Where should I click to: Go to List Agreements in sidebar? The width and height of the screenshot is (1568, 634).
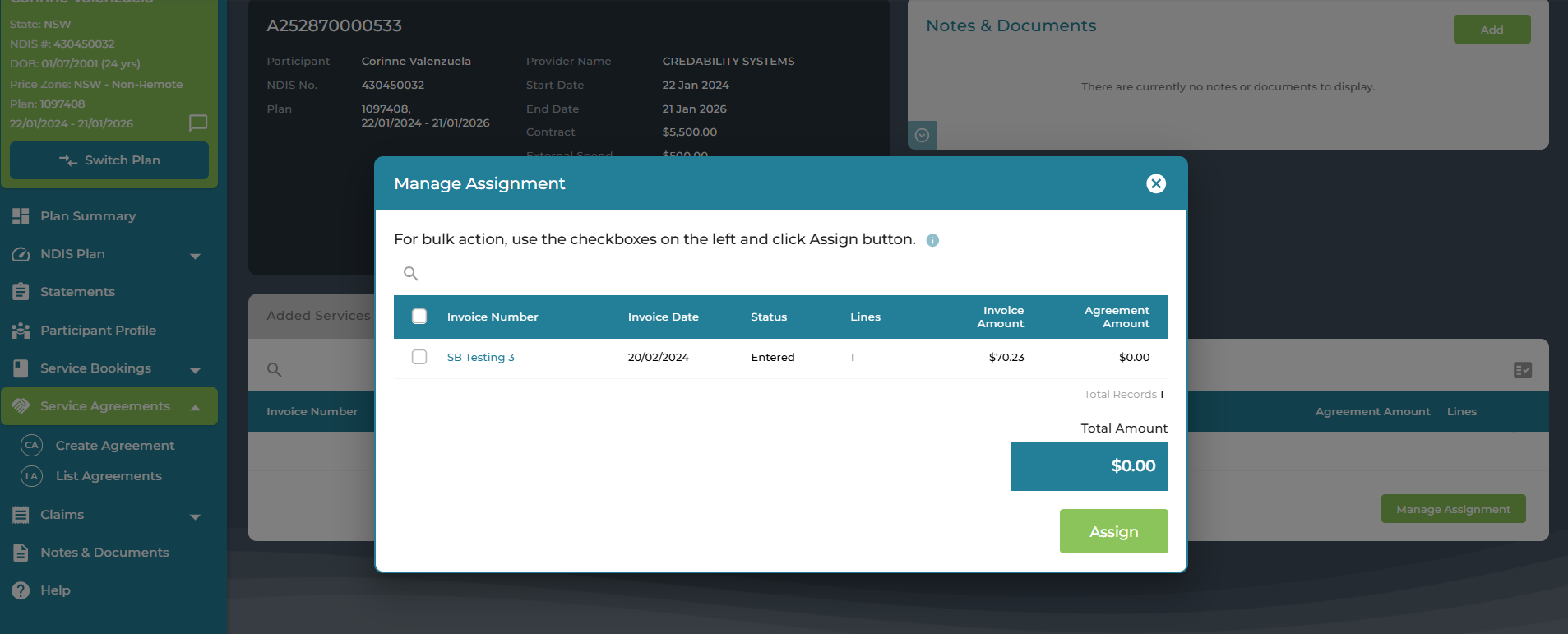(109, 476)
